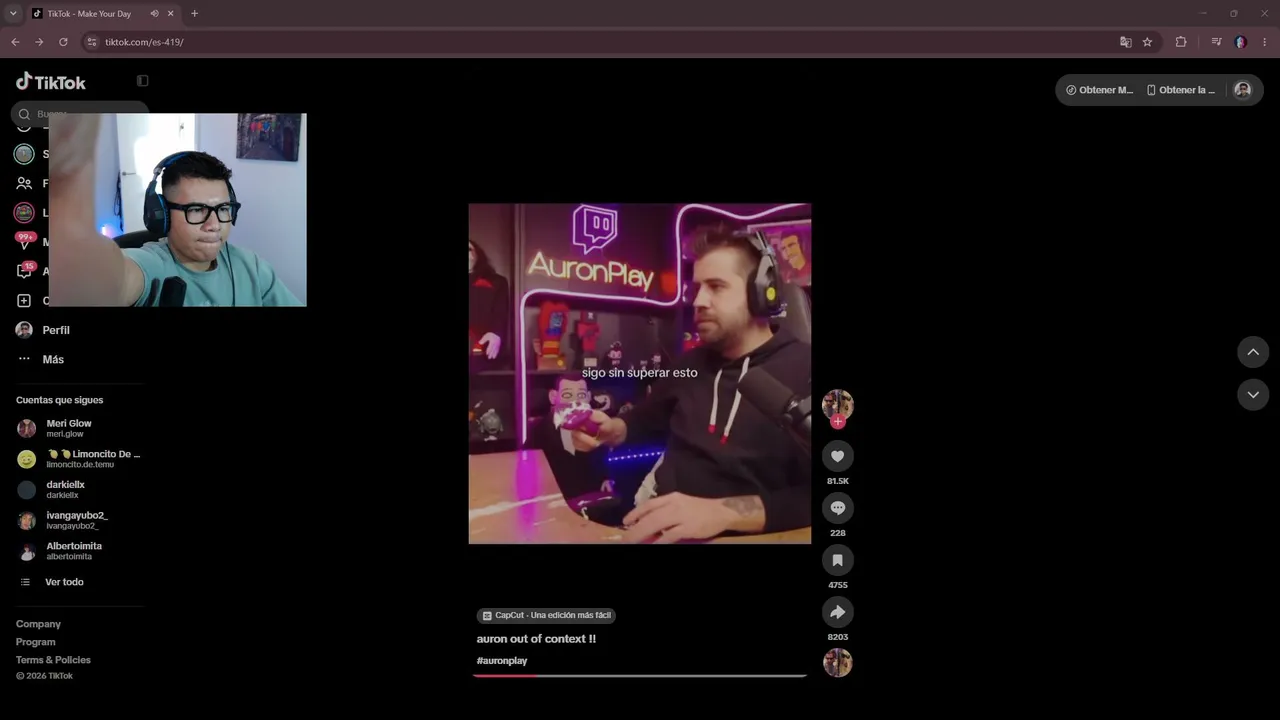Expand the Program footer section
The height and width of the screenshot is (720, 1280).
[x=36, y=642]
